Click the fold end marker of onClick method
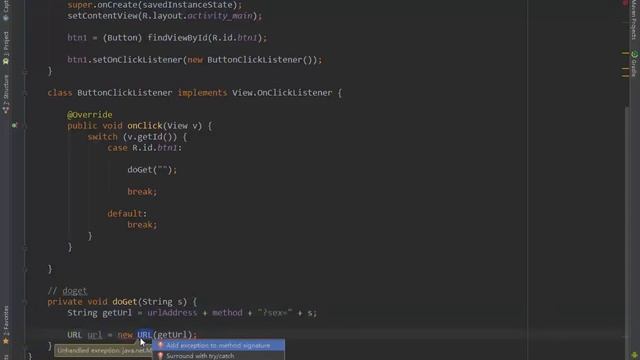 pyautogui.click(x=25, y=247)
